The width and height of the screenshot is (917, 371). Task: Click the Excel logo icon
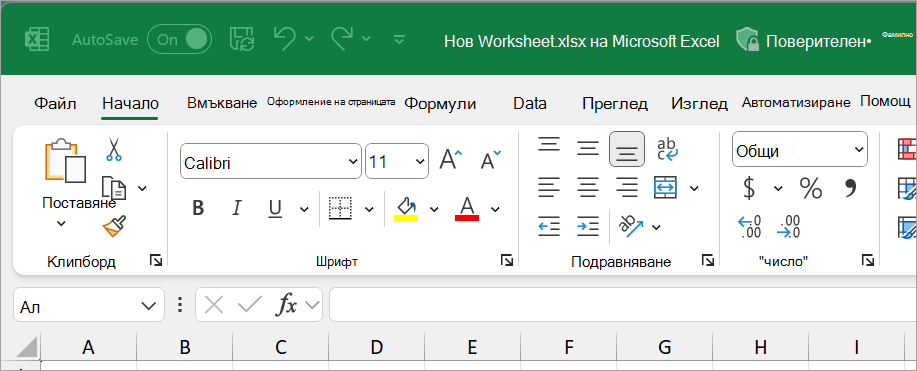(x=37, y=40)
